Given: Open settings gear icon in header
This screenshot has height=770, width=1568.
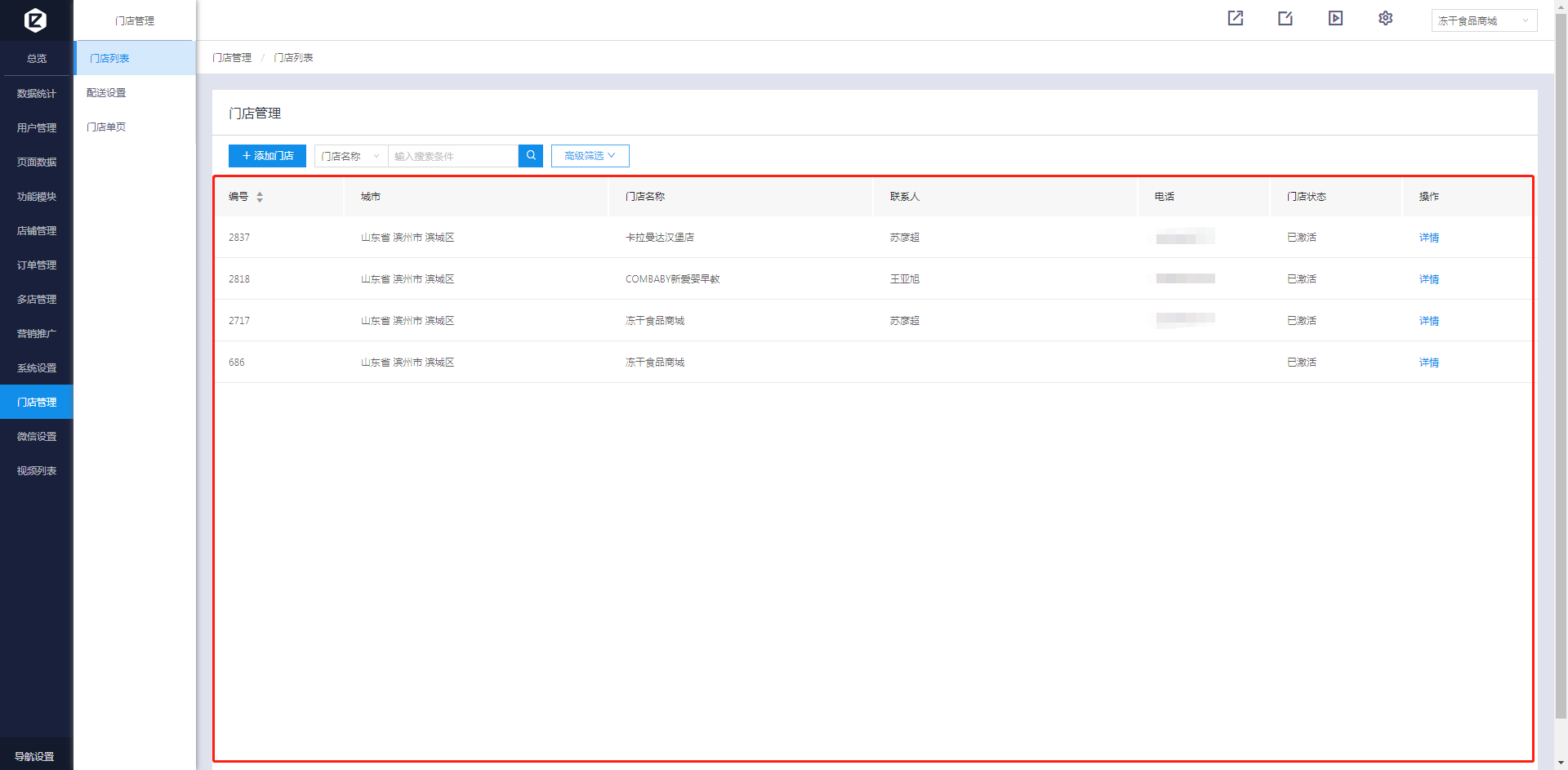Looking at the screenshot, I should tap(1385, 18).
